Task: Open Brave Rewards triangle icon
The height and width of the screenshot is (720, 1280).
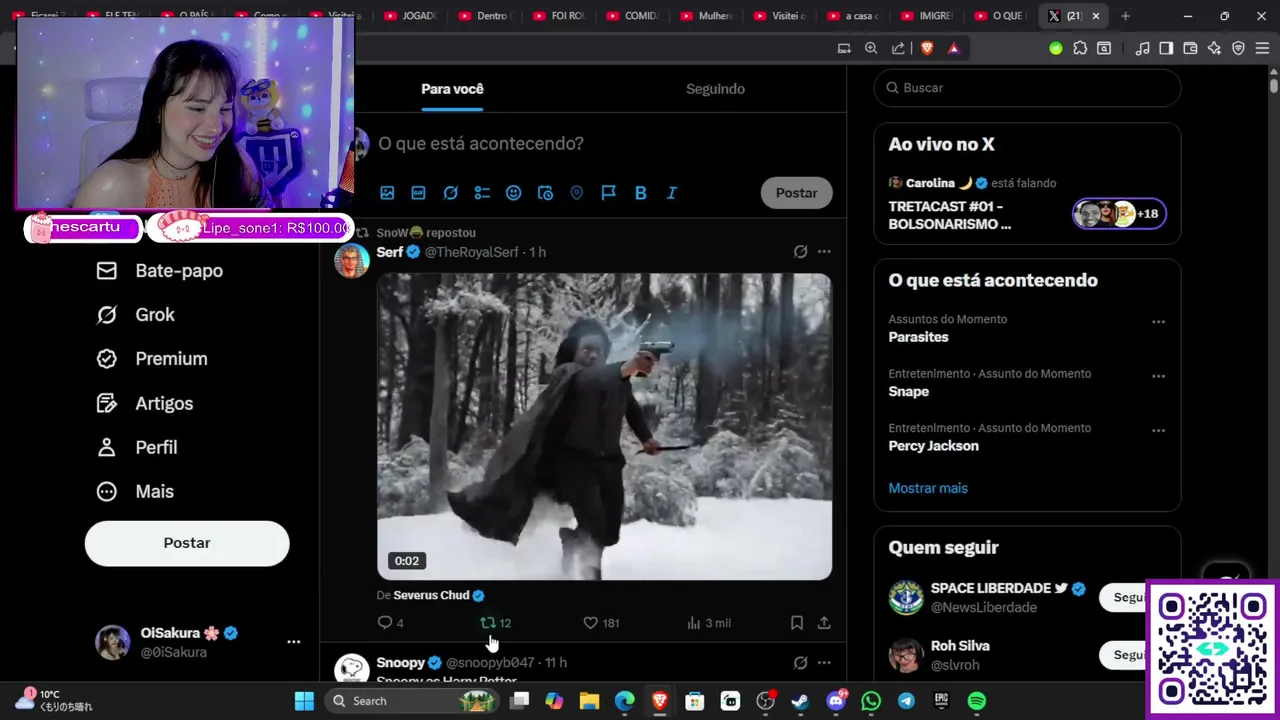Action: pyautogui.click(x=953, y=48)
